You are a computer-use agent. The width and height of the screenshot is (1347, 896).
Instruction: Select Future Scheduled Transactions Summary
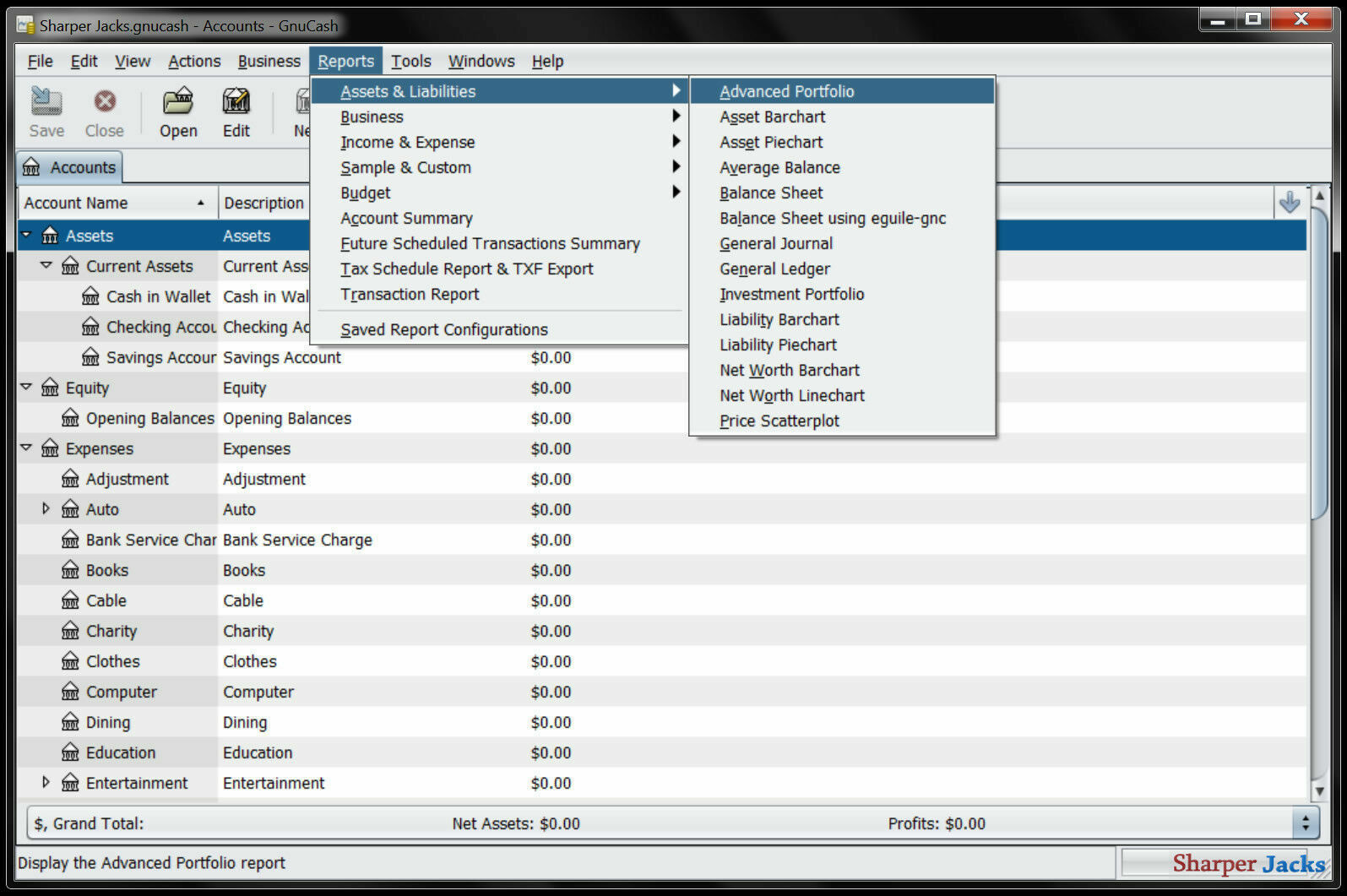[499, 243]
